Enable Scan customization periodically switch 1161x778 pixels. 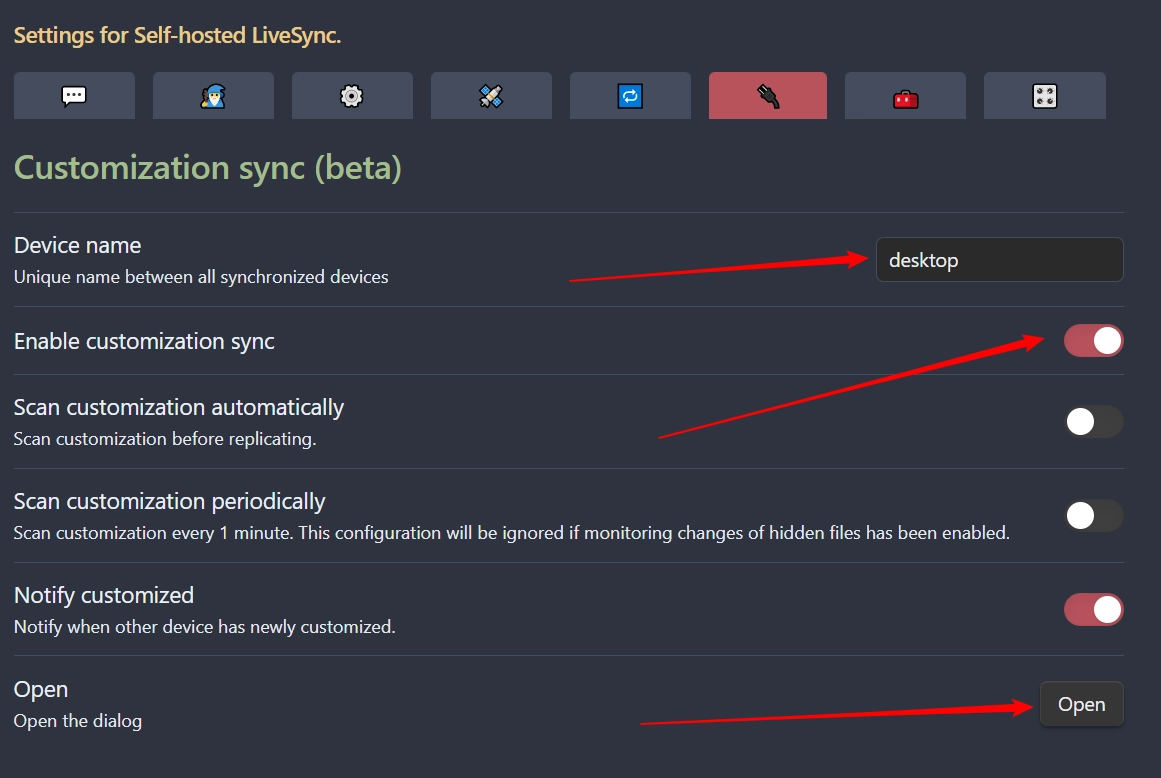click(1094, 516)
